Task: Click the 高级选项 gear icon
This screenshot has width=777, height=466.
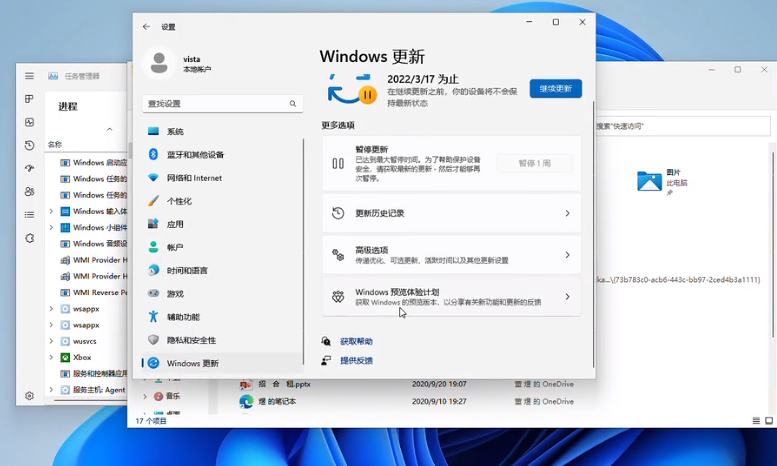Action: click(x=338, y=255)
